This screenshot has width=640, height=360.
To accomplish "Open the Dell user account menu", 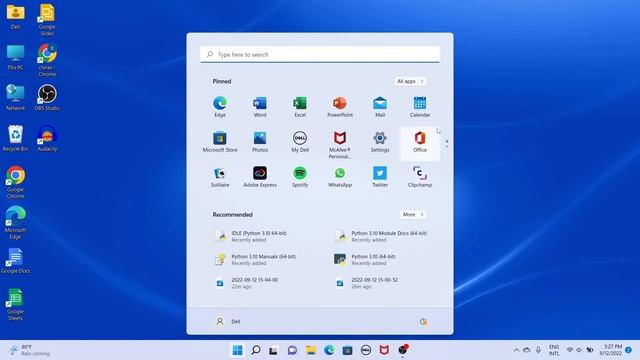I will coord(228,321).
